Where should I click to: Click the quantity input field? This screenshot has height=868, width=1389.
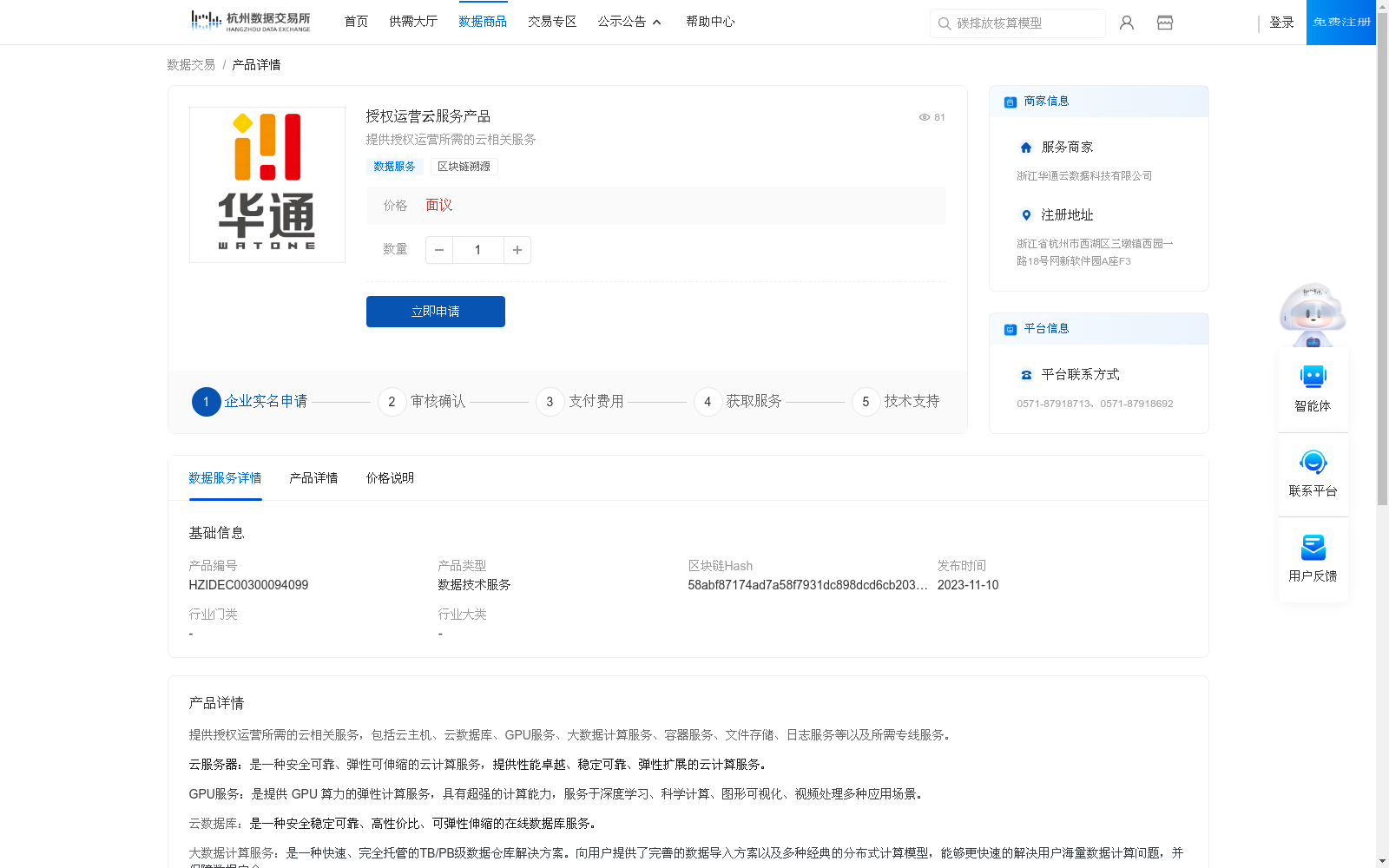477,250
